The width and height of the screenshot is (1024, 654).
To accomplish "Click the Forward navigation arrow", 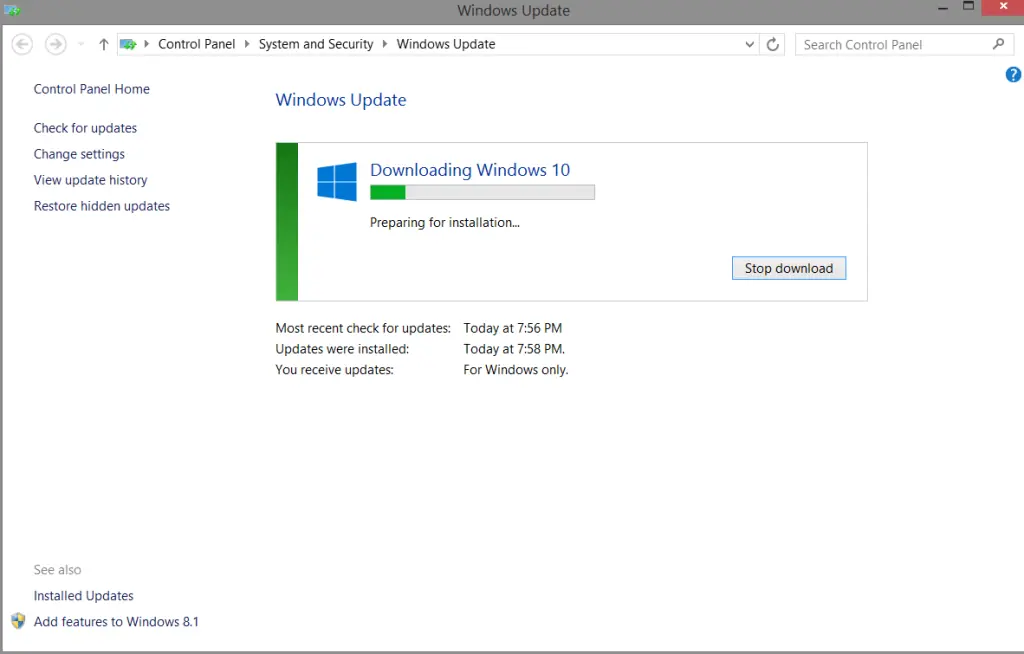I will click(56, 44).
